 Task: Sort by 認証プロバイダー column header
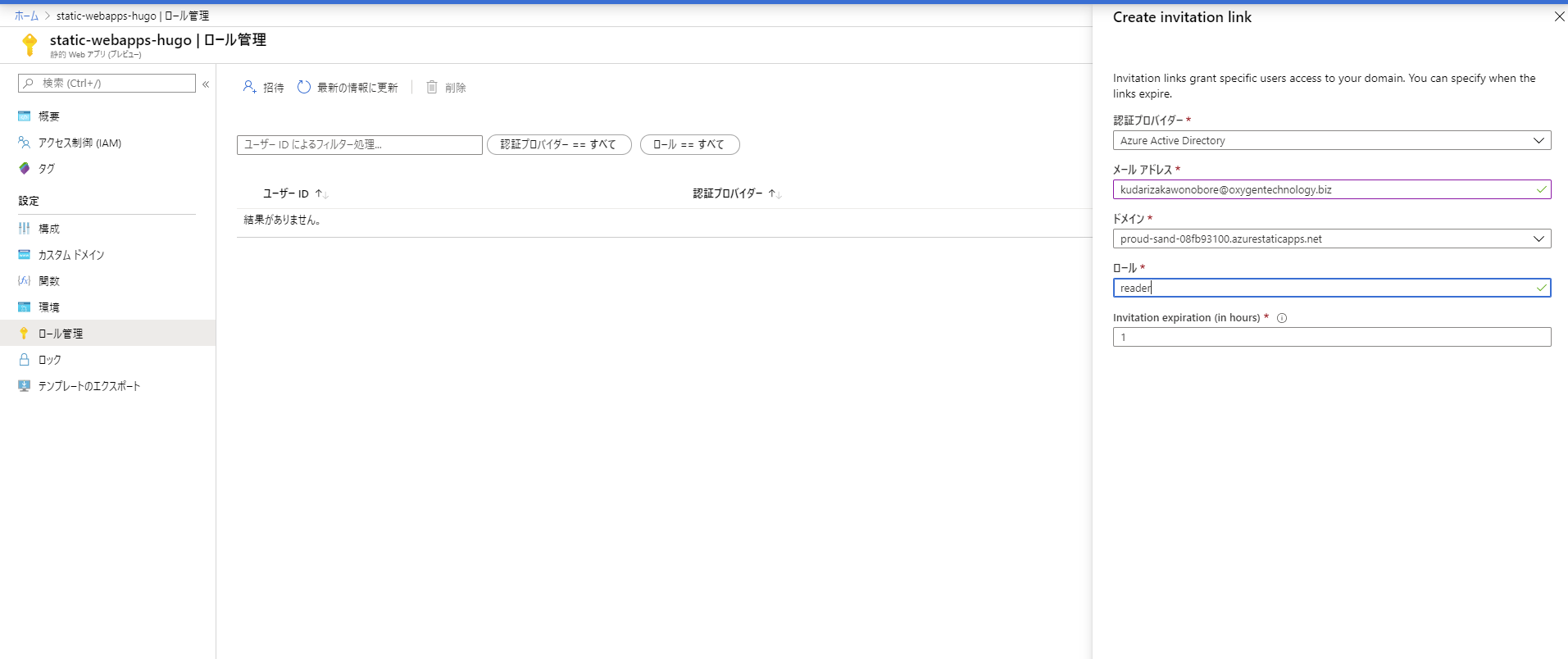(737, 193)
